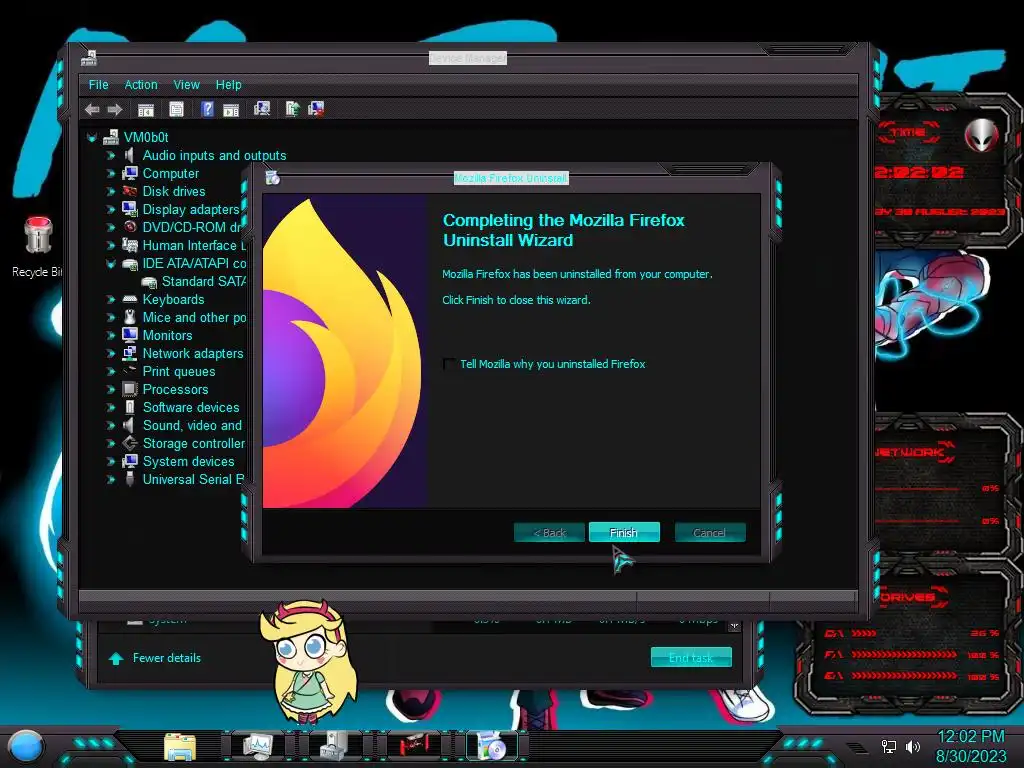Click End task in Task Manager
1024x768 pixels.
pyautogui.click(x=691, y=658)
